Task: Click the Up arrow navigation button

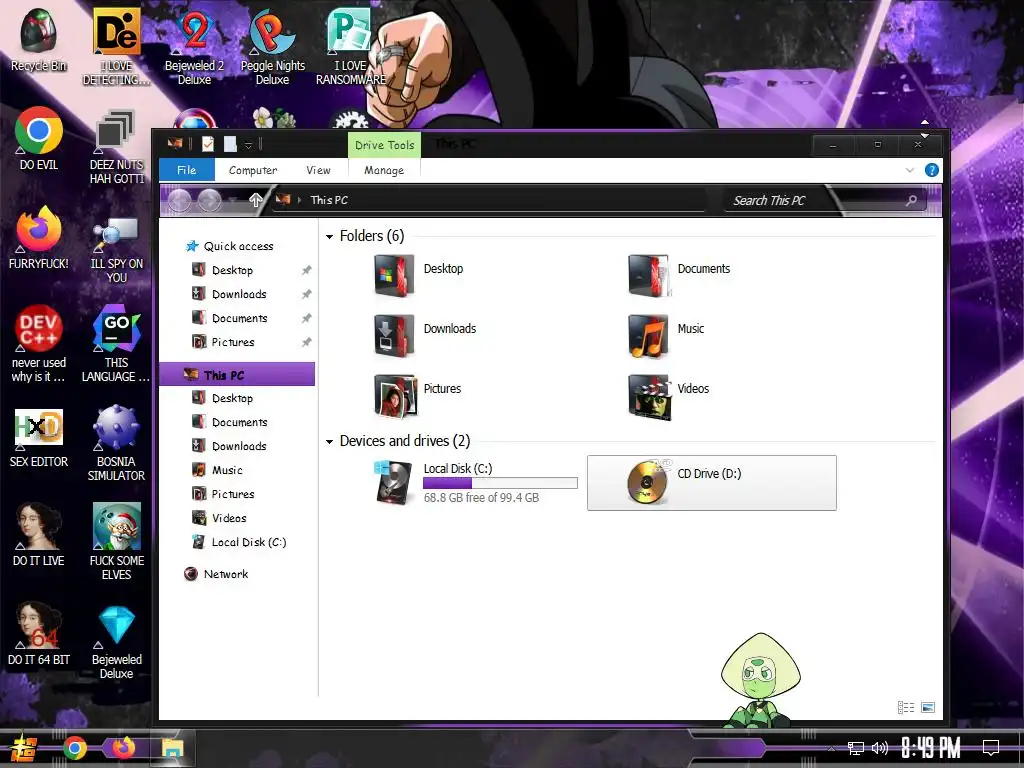Action: point(255,200)
